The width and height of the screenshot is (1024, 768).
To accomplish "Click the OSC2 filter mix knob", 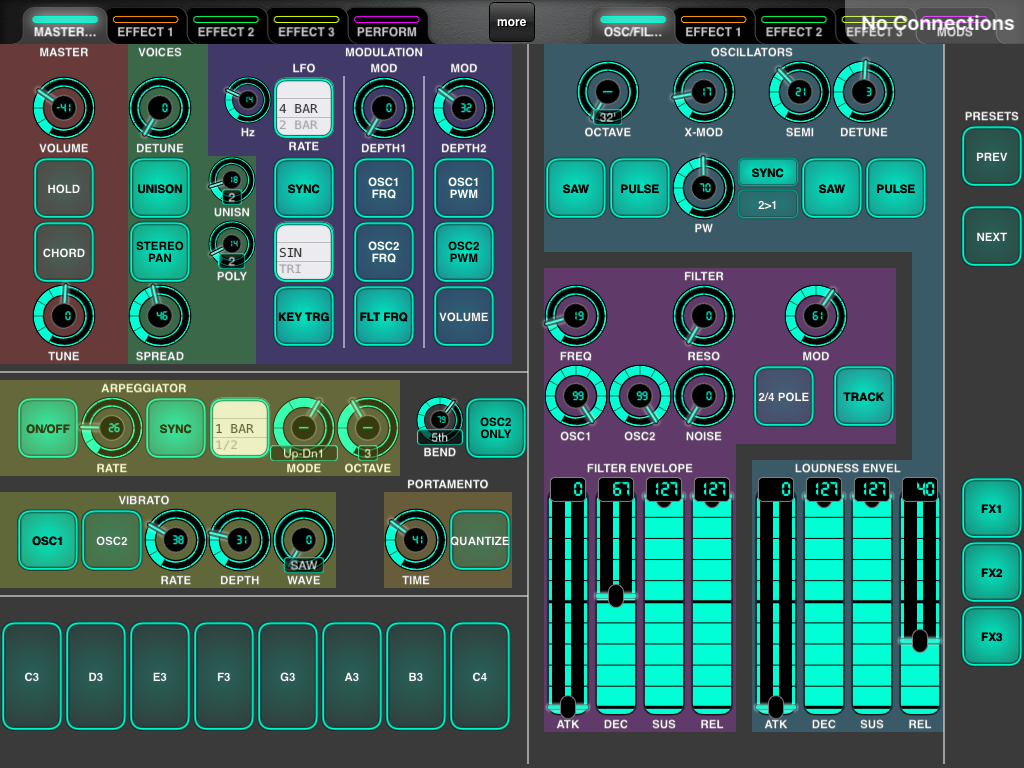I will pyautogui.click(x=639, y=396).
